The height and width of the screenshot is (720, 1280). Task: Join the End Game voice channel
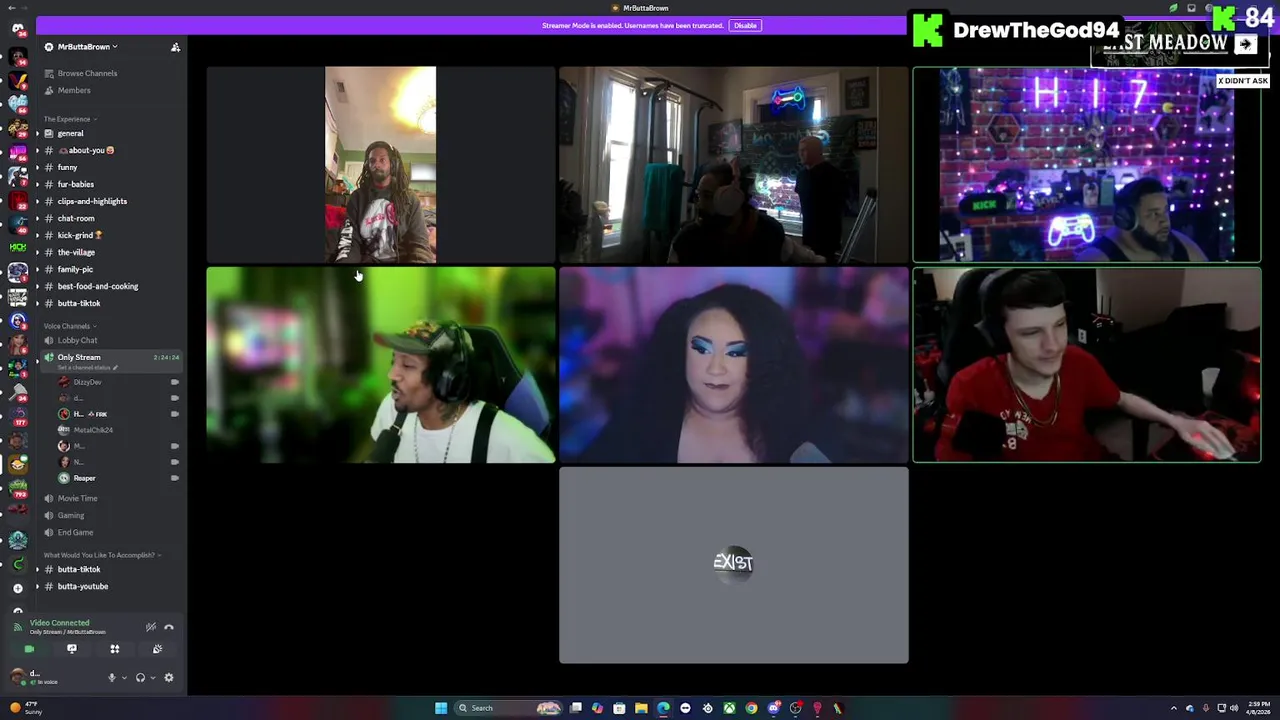click(75, 532)
